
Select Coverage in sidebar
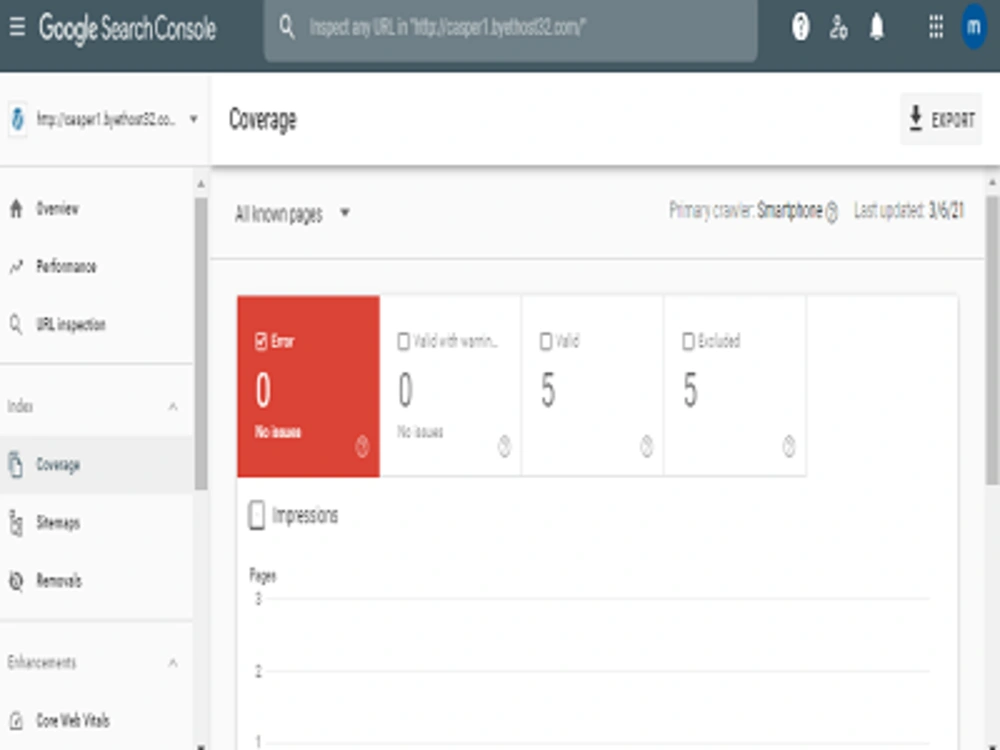pyautogui.click(x=96, y=464)
